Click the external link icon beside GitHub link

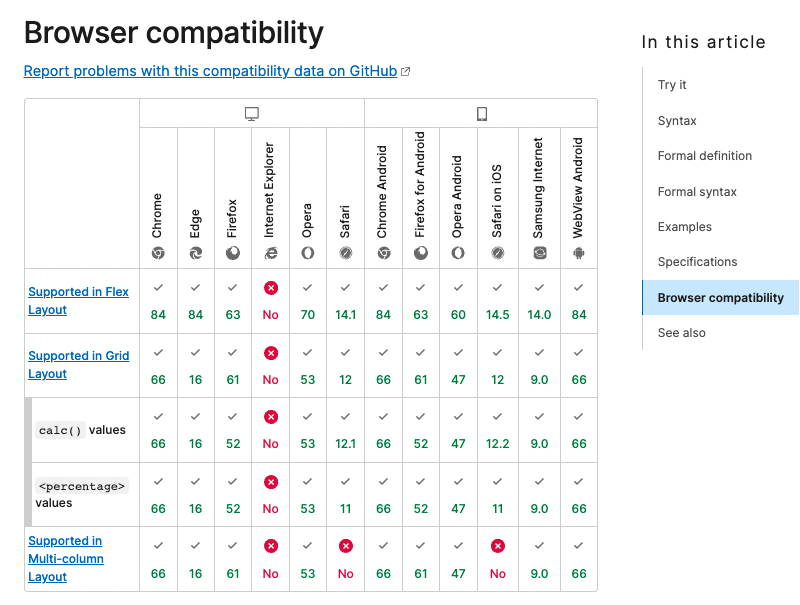coord(406,71)
